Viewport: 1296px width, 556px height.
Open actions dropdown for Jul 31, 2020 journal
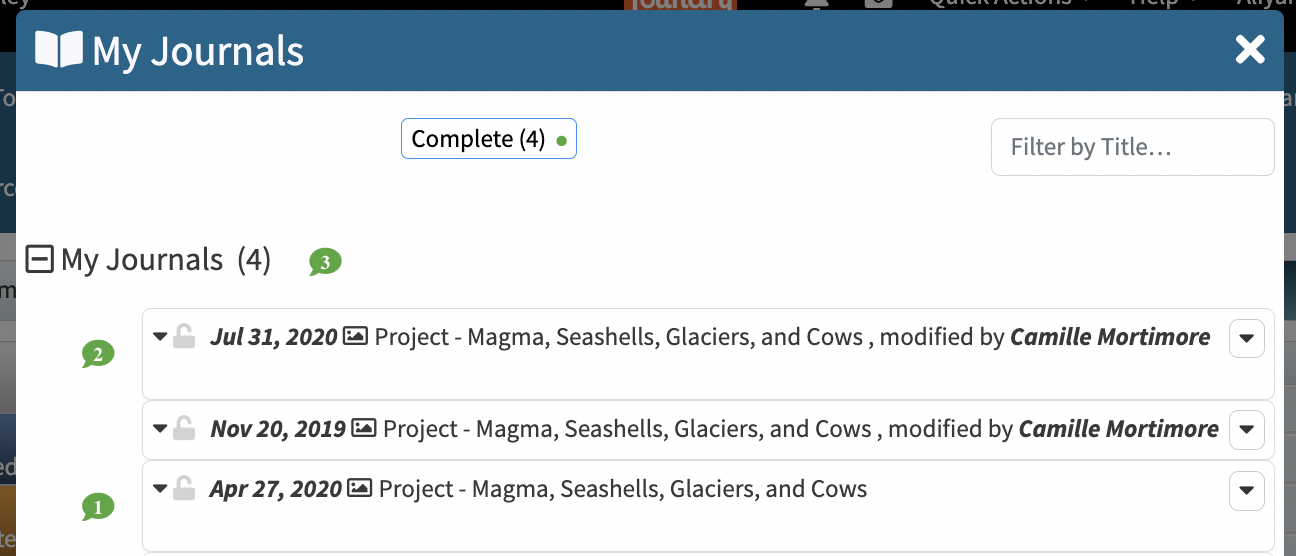[1246, 338]
